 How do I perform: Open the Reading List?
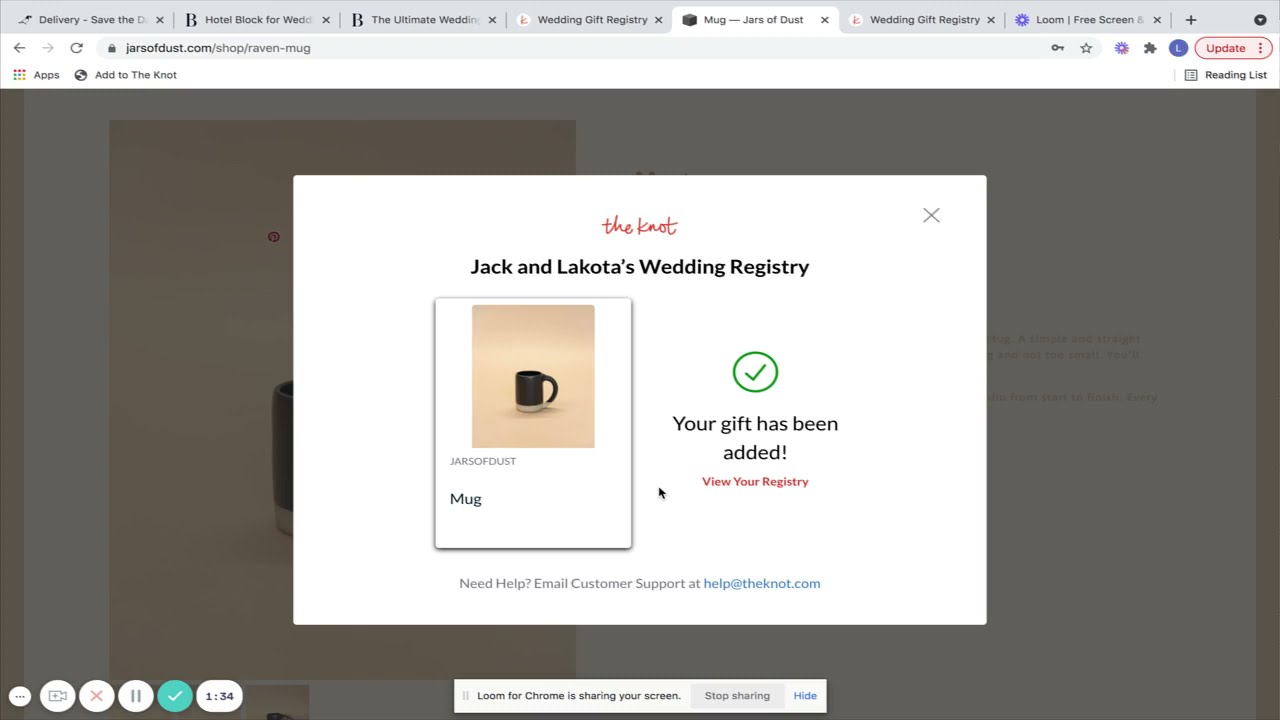1225,75
